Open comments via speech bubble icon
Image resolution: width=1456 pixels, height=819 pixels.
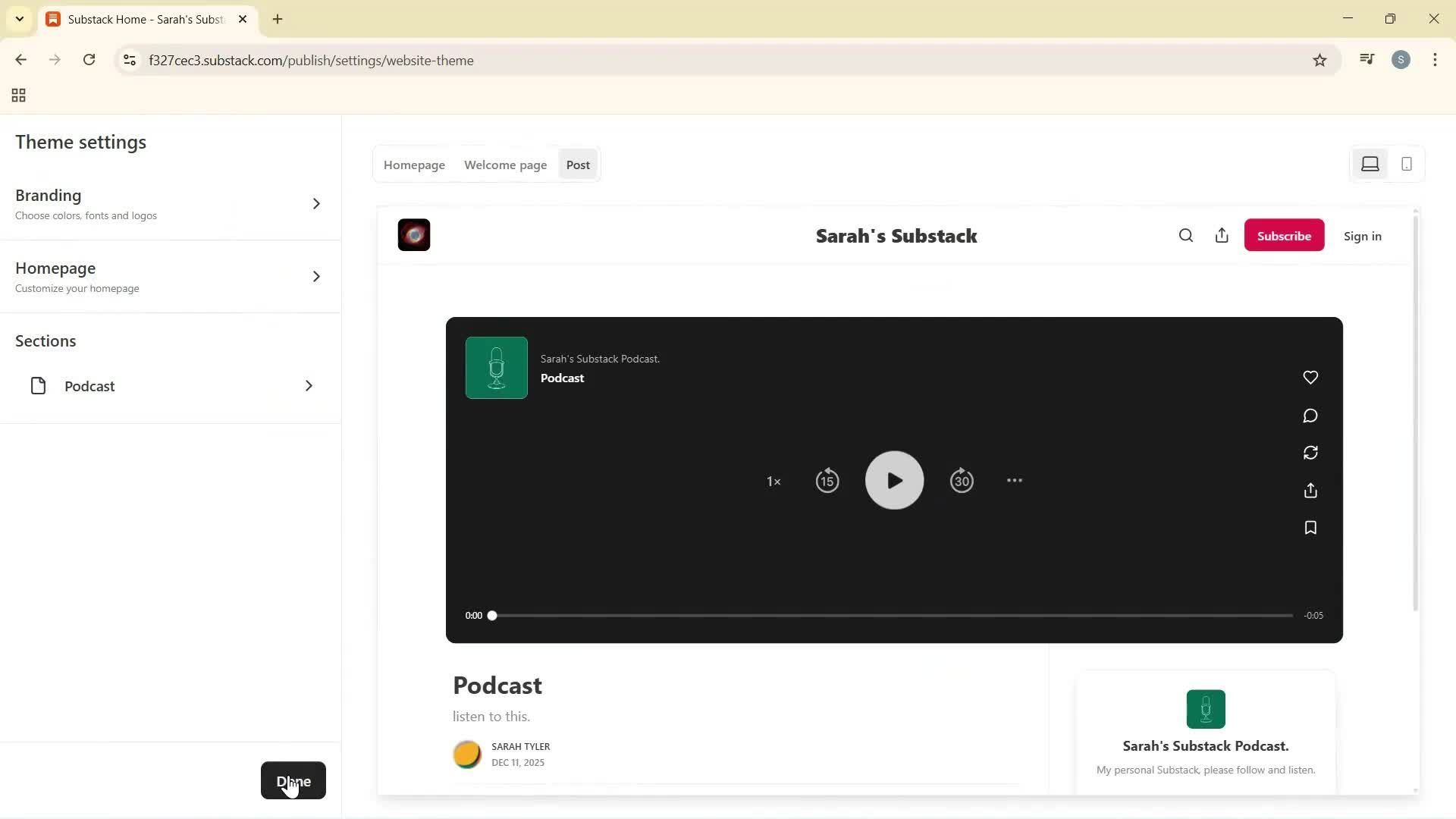point(1310,416)
